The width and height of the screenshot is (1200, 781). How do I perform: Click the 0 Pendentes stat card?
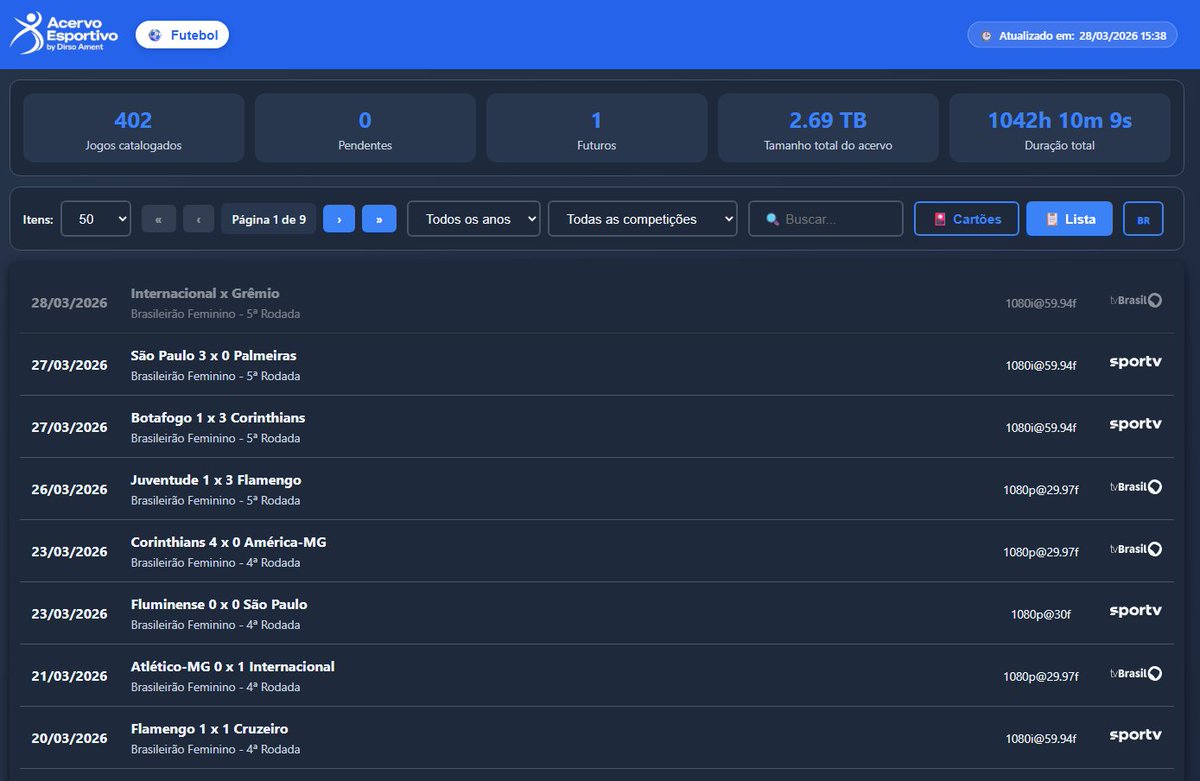click(365, 128)
